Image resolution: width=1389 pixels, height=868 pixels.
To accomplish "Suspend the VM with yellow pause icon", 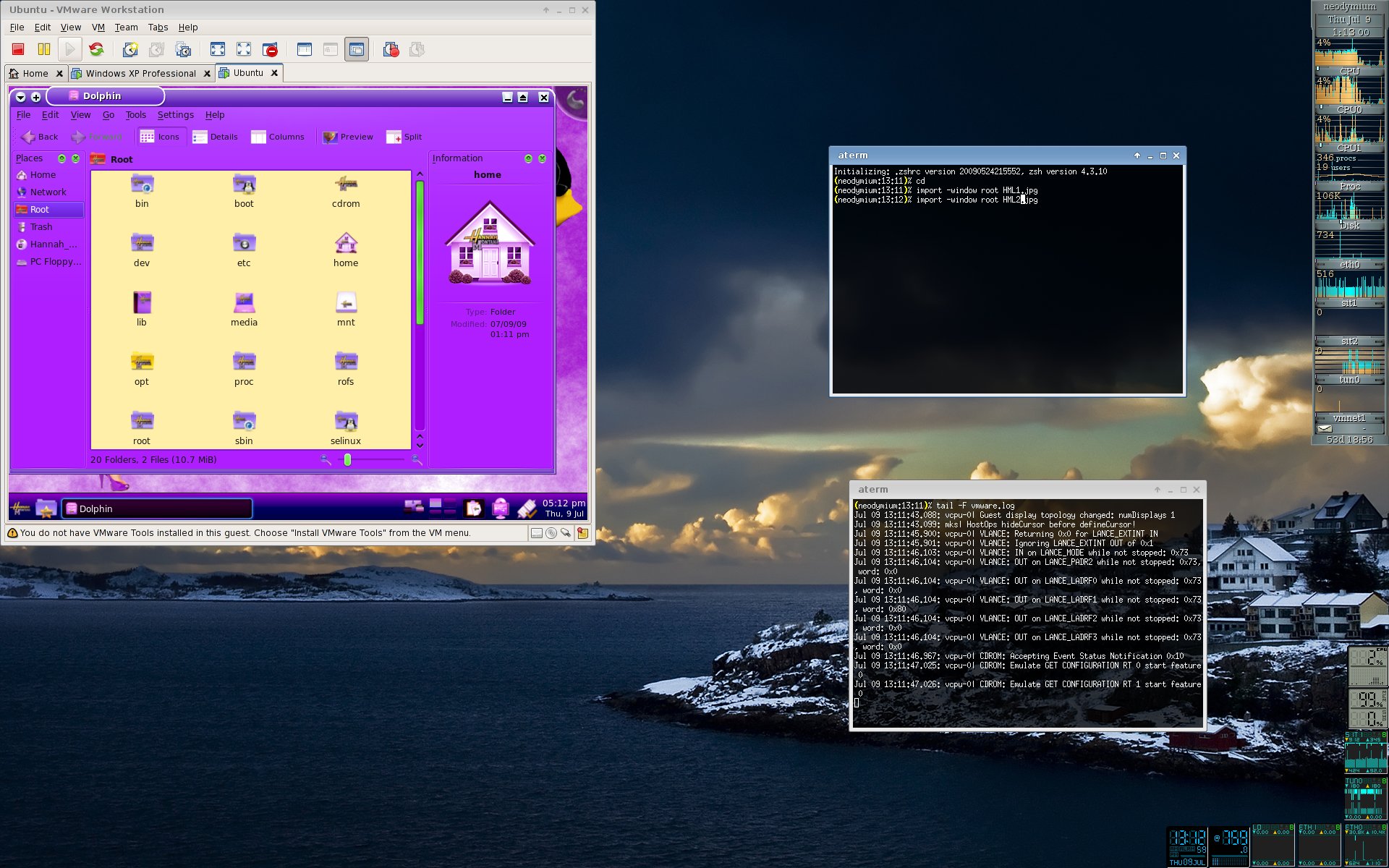I will [x=44, y=49].
